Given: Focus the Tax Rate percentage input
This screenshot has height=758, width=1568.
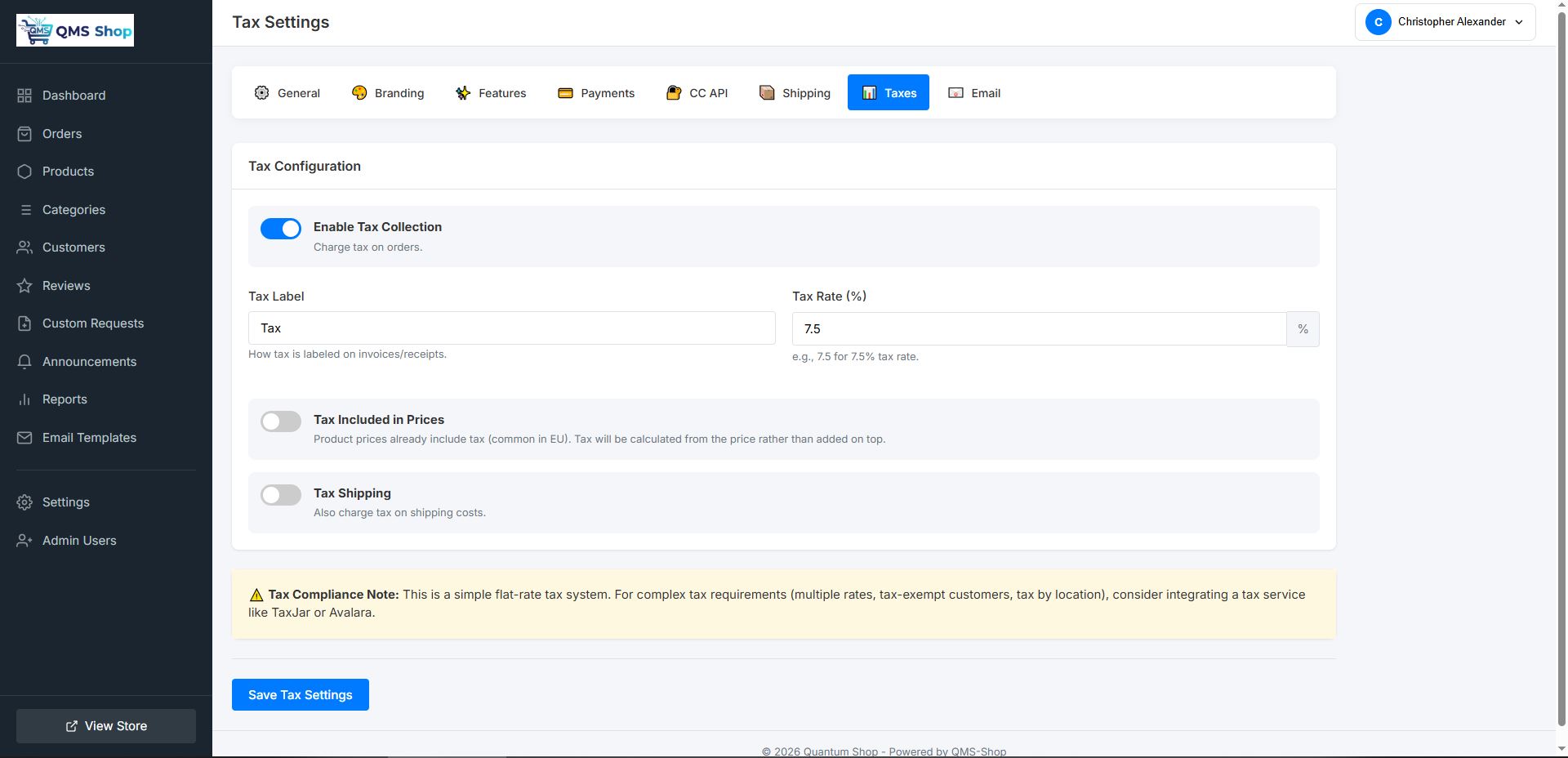Looking at the screenshot, I should 1039,329.
